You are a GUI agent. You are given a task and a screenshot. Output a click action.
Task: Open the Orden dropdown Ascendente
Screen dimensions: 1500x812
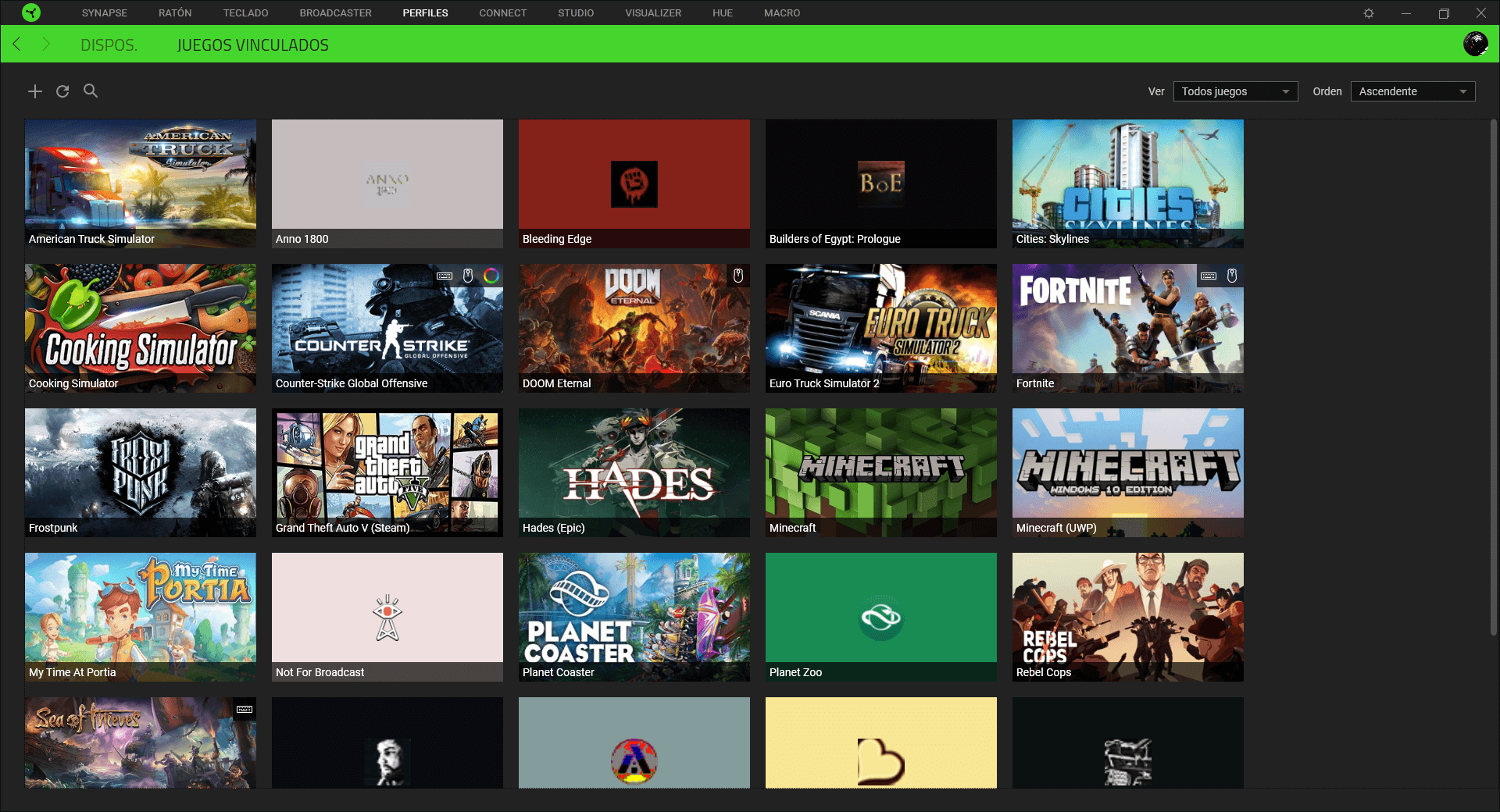(x=1412, y=91)
